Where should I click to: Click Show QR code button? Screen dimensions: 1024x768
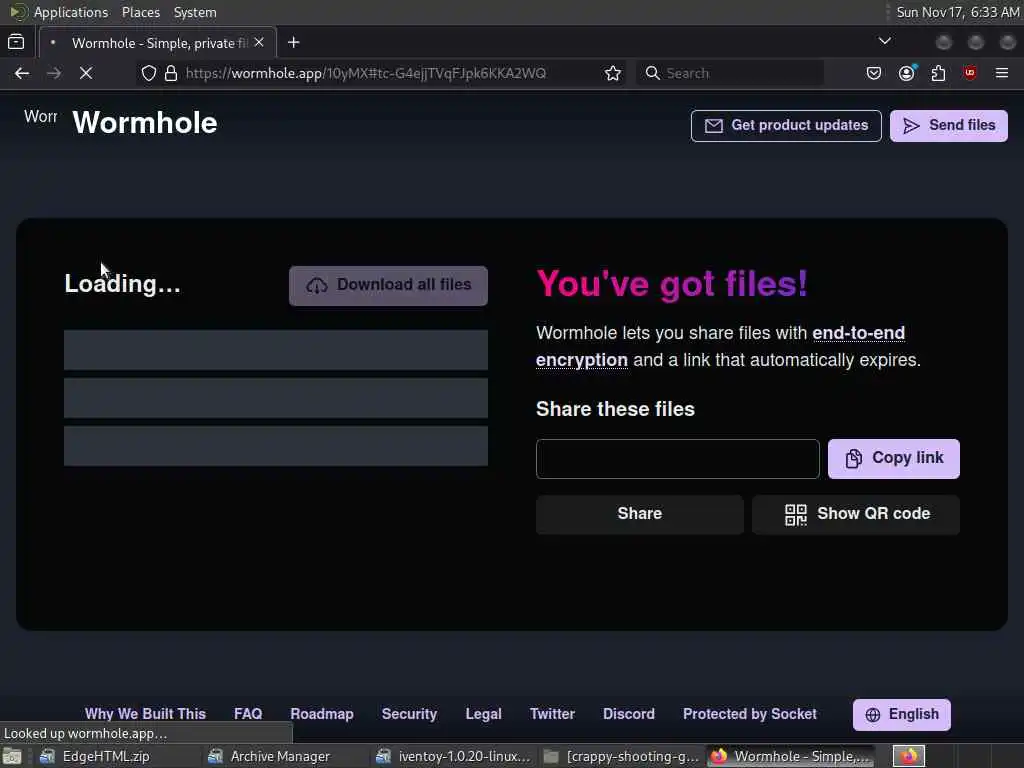(x=856, y=514)
